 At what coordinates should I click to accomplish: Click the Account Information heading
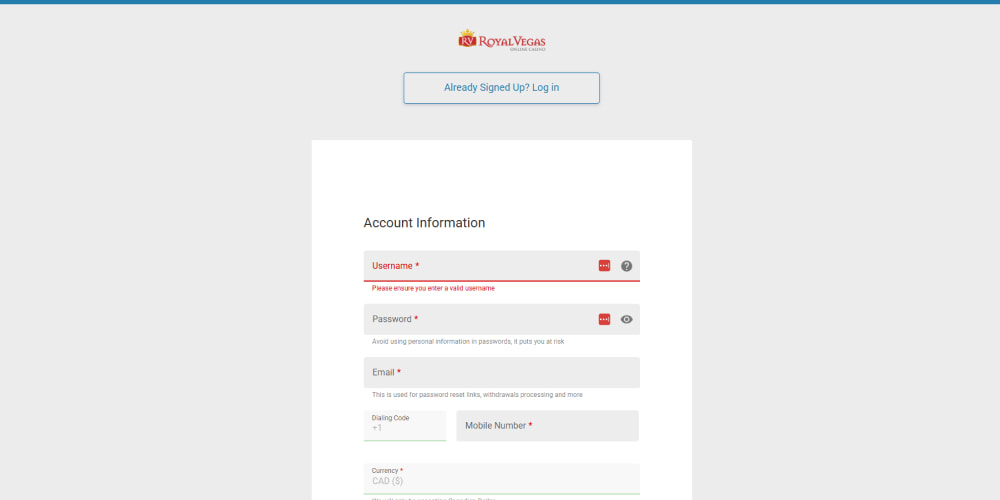pyautogui.click(x=424, y=223)
